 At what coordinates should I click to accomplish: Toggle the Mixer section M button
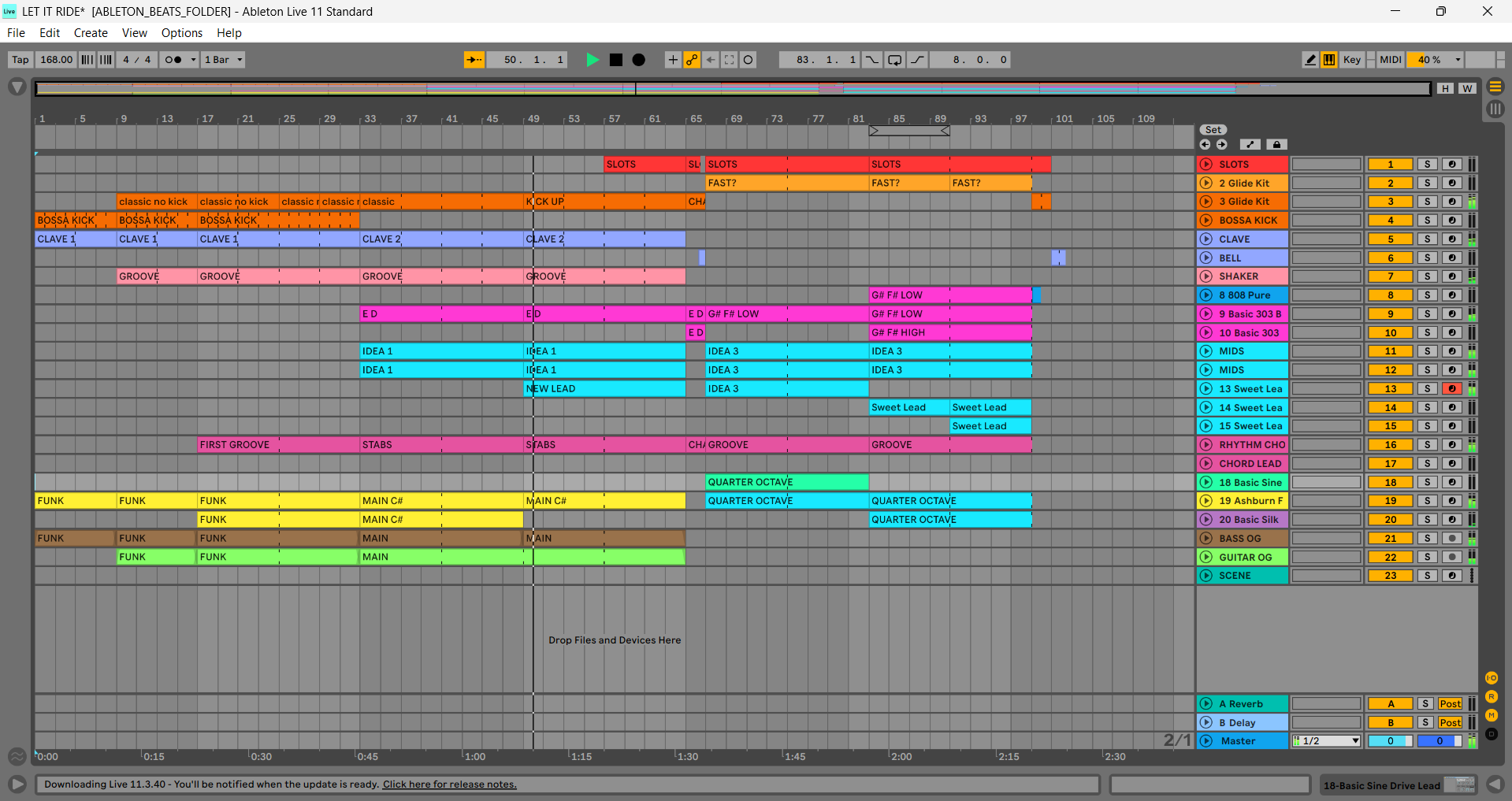coord(1492,715)
